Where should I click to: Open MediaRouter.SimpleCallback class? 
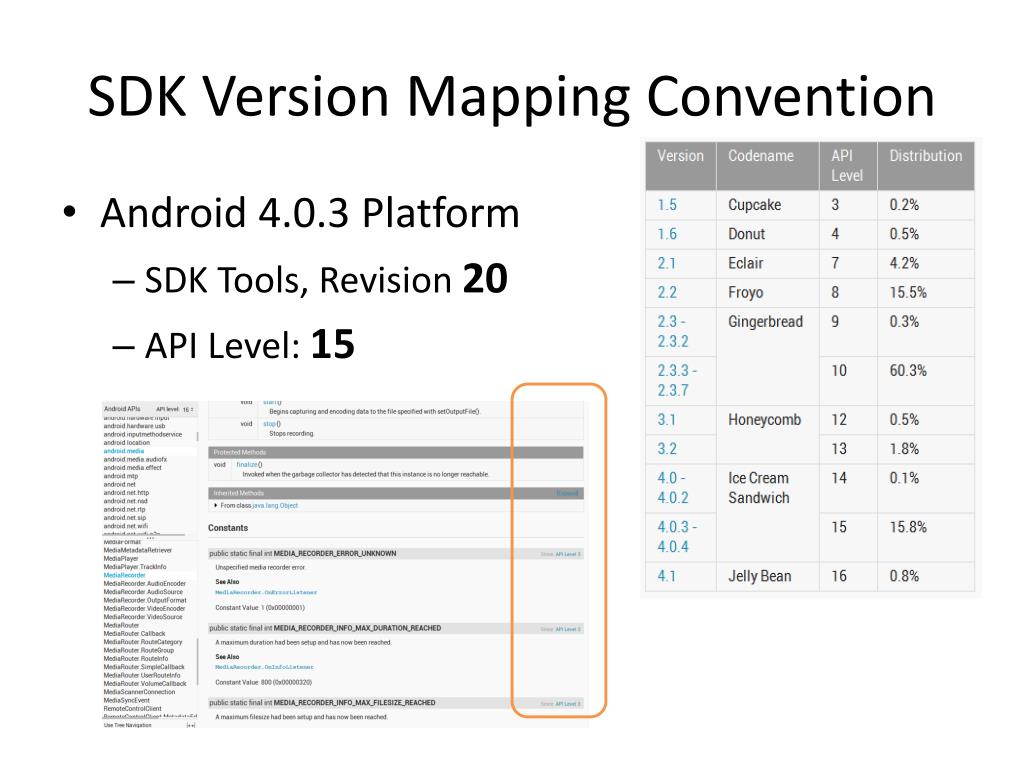(144, 667)
